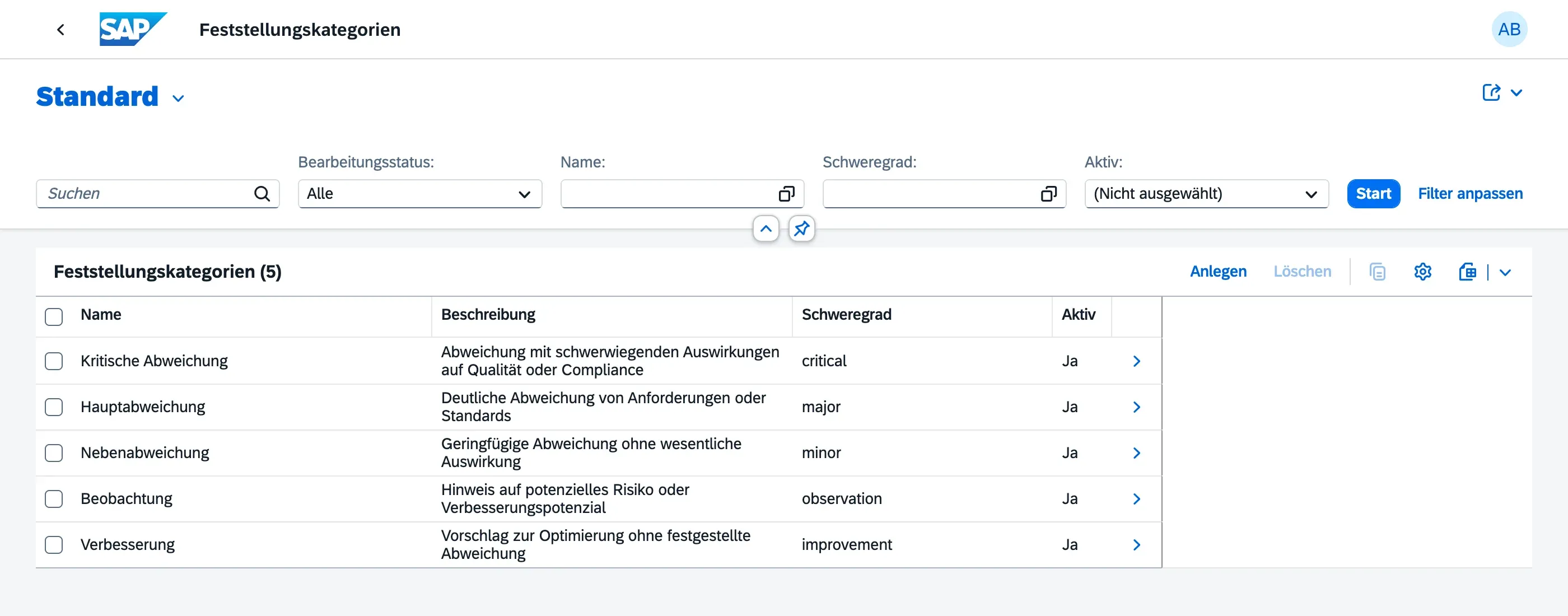Image resolution: width=1568 pixels, height=616 pixels.
Task: Export table to spreadsheet icon
Action: (1467, 272)
